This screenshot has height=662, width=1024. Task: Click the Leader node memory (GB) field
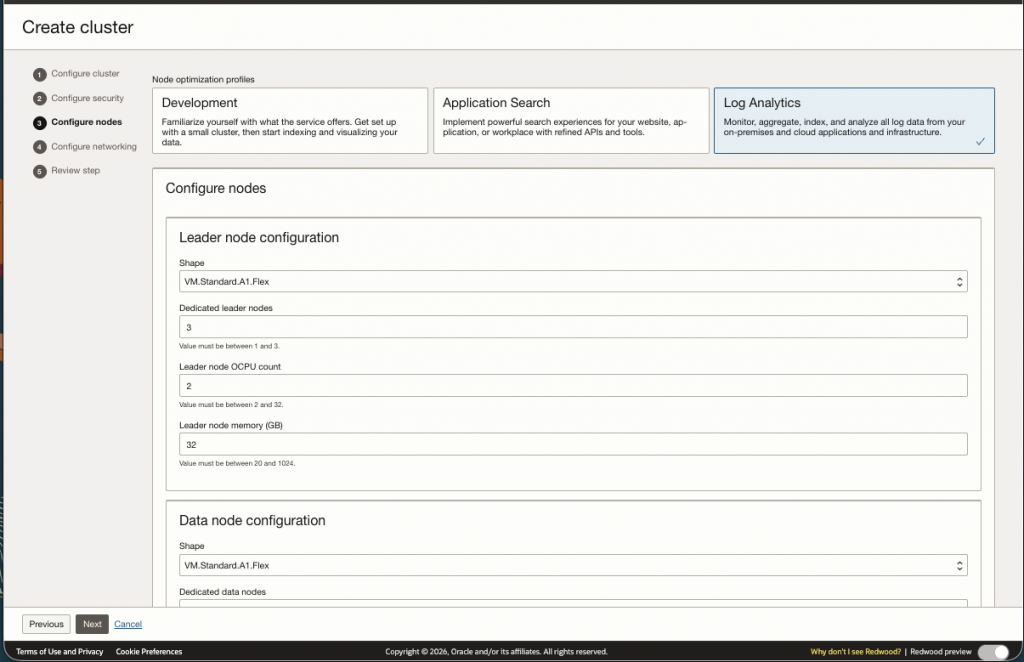pos(573,445)
